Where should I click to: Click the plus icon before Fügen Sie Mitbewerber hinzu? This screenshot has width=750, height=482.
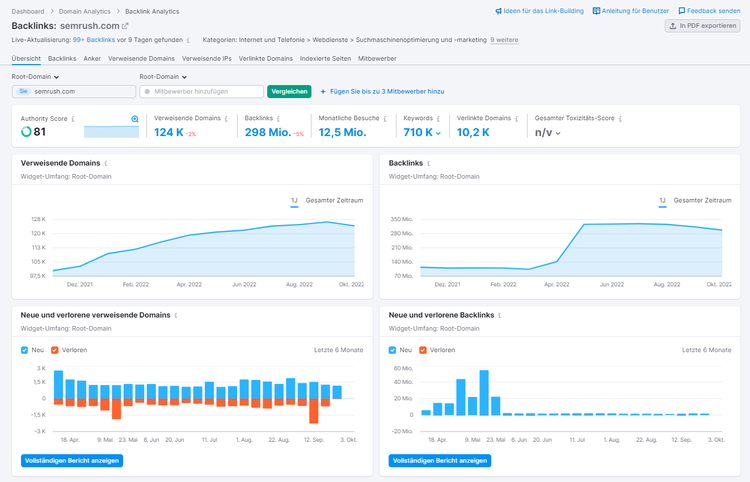[323, 91]
